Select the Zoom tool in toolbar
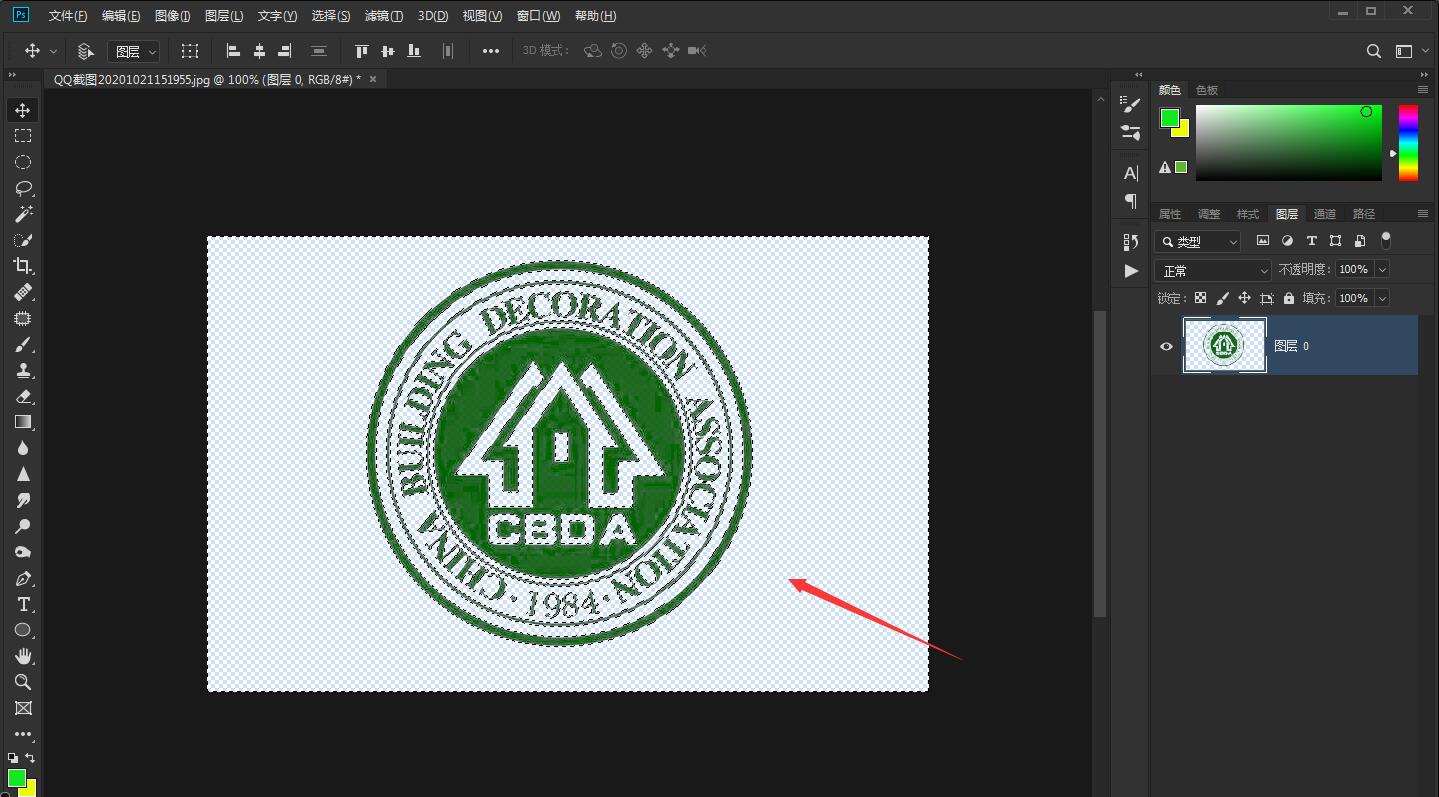Viewport: 1439px width, 797px height. tap(23, 682)
